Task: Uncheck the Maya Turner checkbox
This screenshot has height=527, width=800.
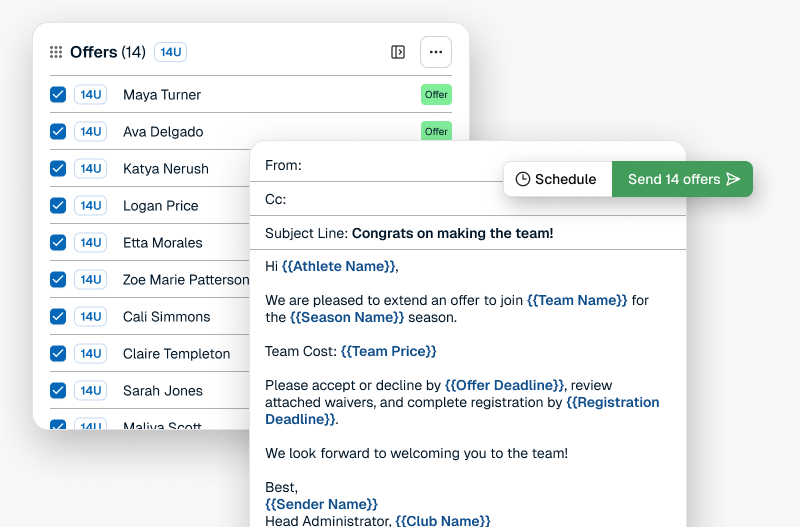Action: 58,94
